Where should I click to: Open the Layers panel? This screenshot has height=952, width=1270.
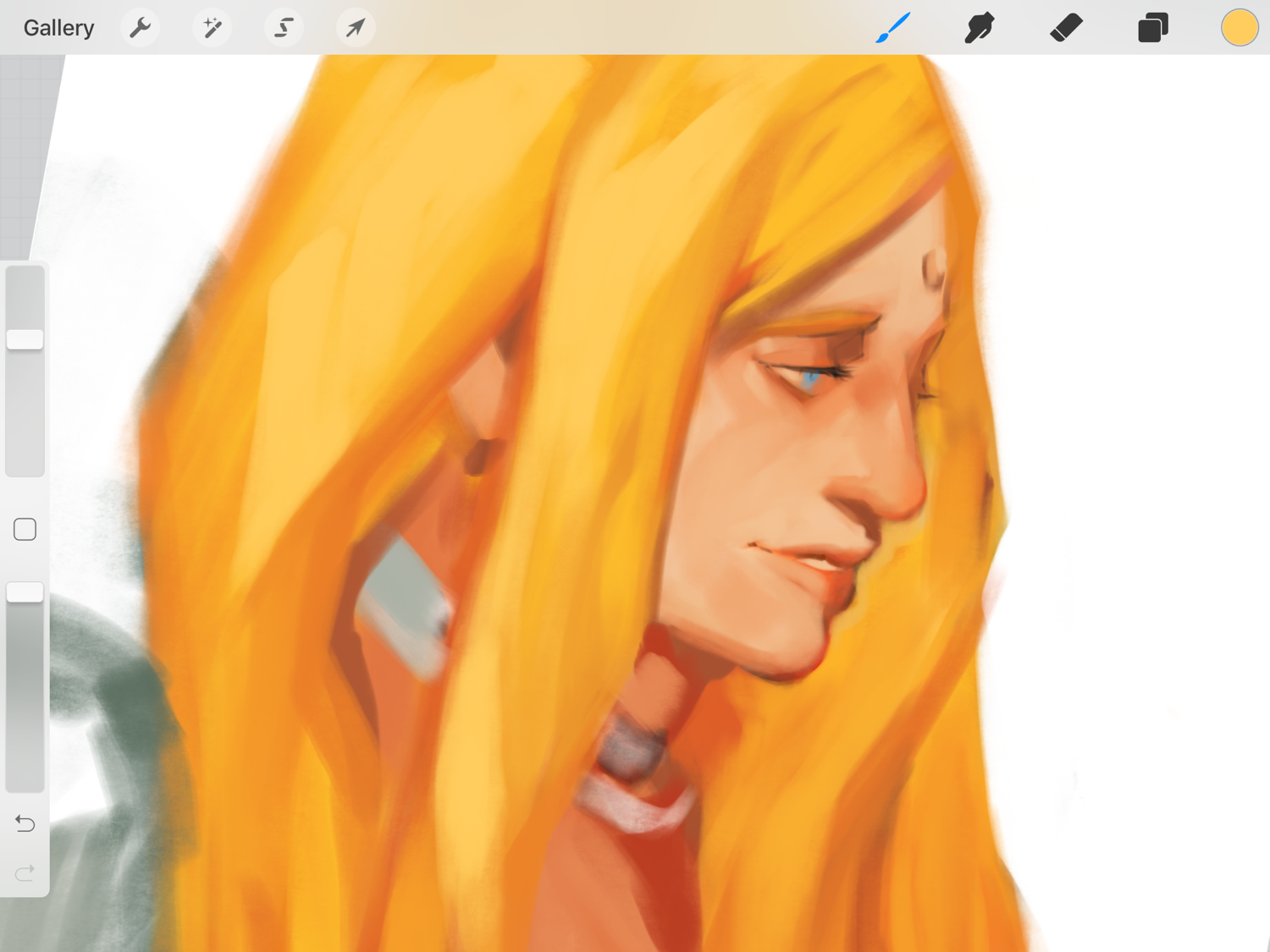(1152, 28)
